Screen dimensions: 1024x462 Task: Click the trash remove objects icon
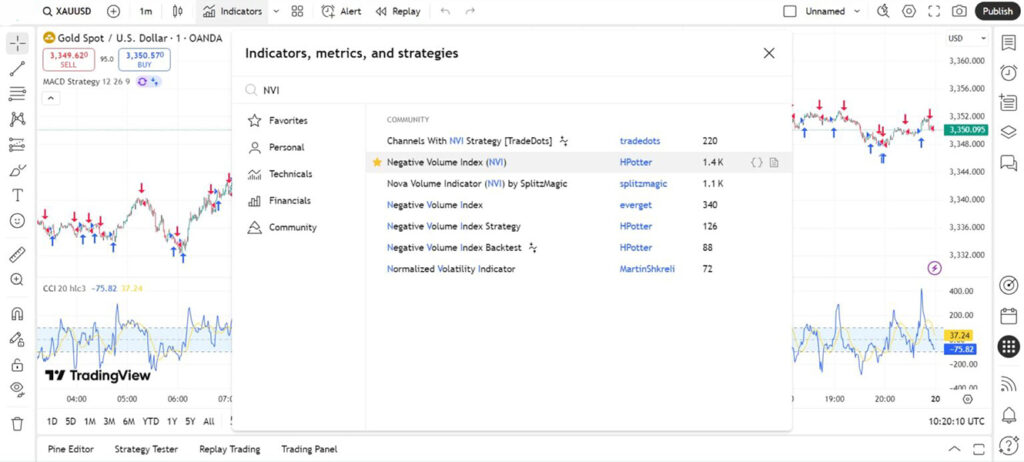(17, 423)
